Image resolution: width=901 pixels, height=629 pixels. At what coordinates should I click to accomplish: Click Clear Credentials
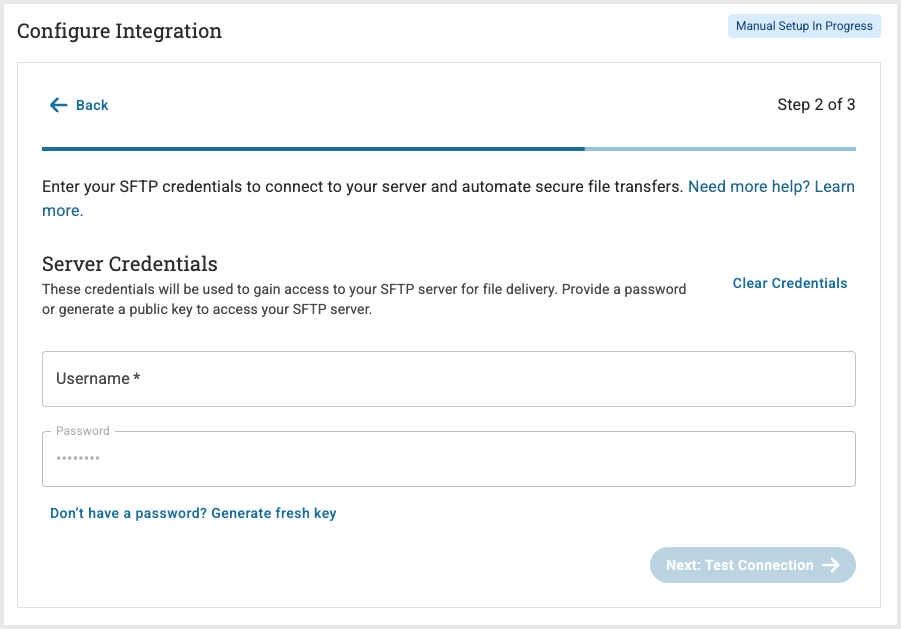pos(789,283)
